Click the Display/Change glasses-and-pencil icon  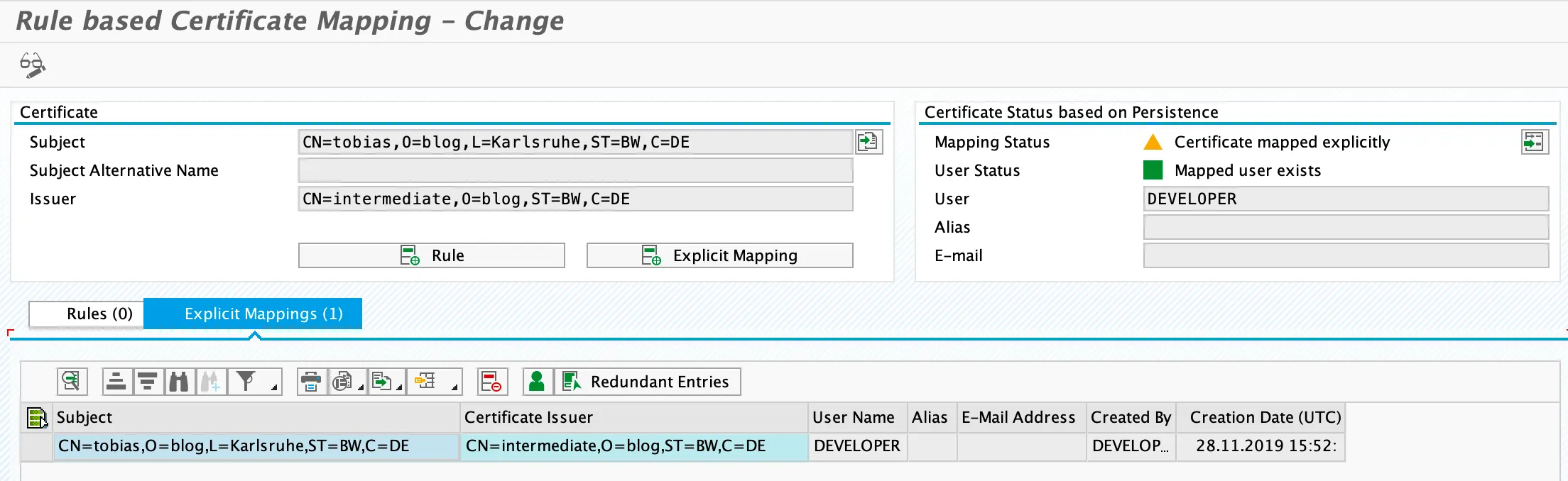tap(32, 65)
